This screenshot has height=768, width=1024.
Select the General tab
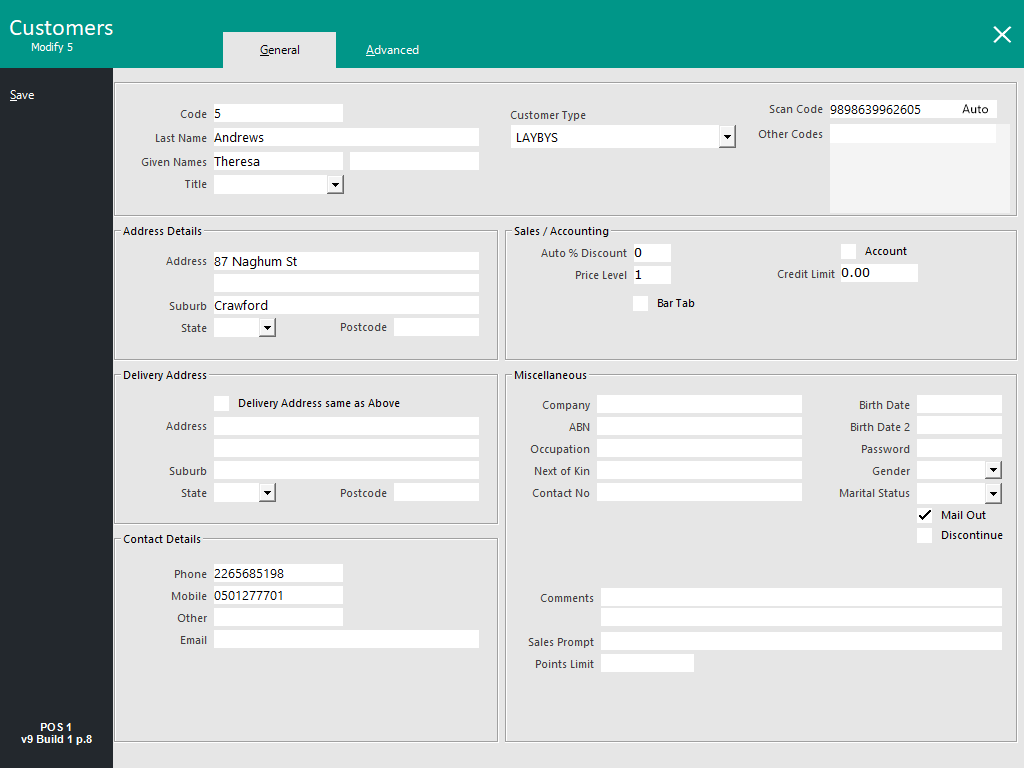point(279,49)
